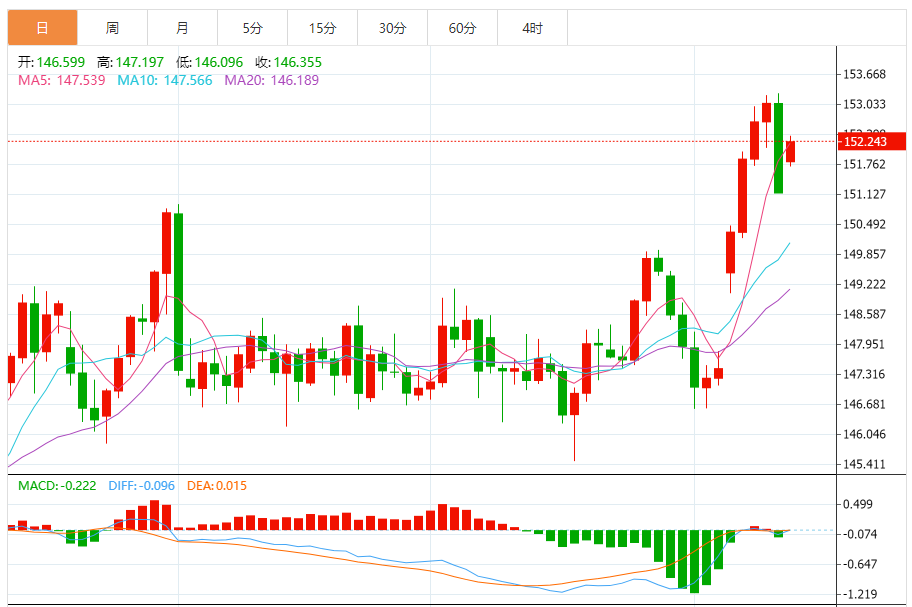Choose the 60分 timeframe tab
Image resolution: width=912 pixels, height=607 pixels.
coord(462,28)
